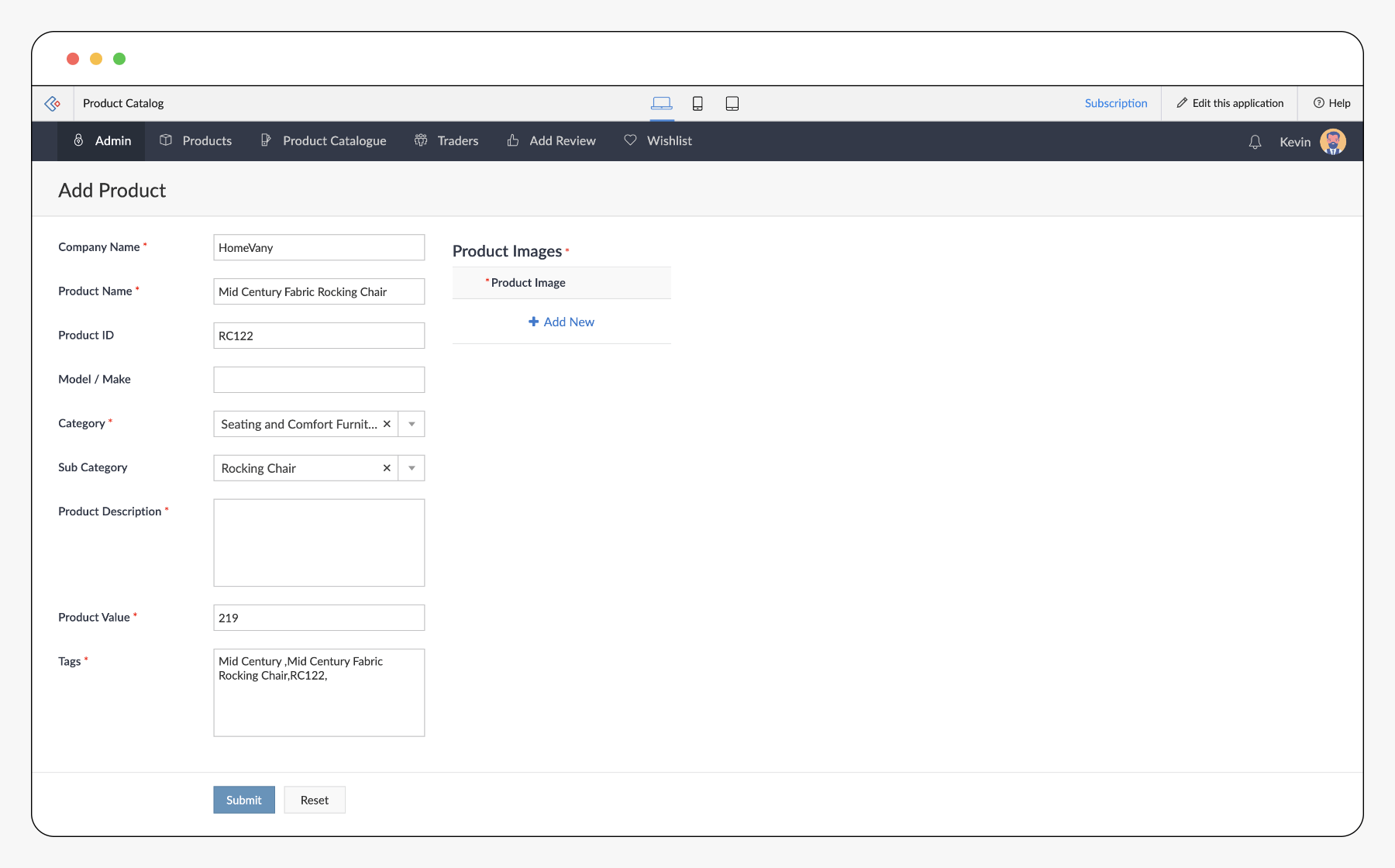Click the Zoho Creator logo icon
The width and height of the screenshot is (1395, 868).
tap(53, 103)
